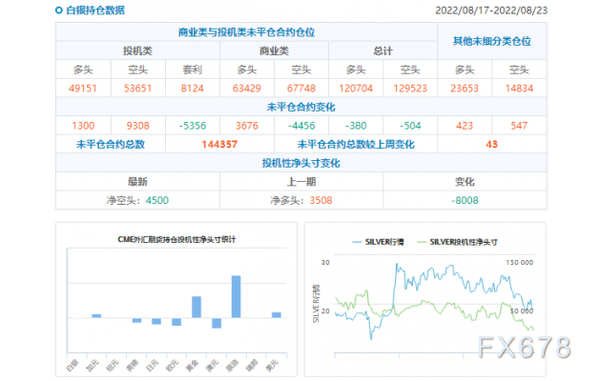
Task: Toggle the SILVER行情 blue legend series
Action: coord(378,242)
